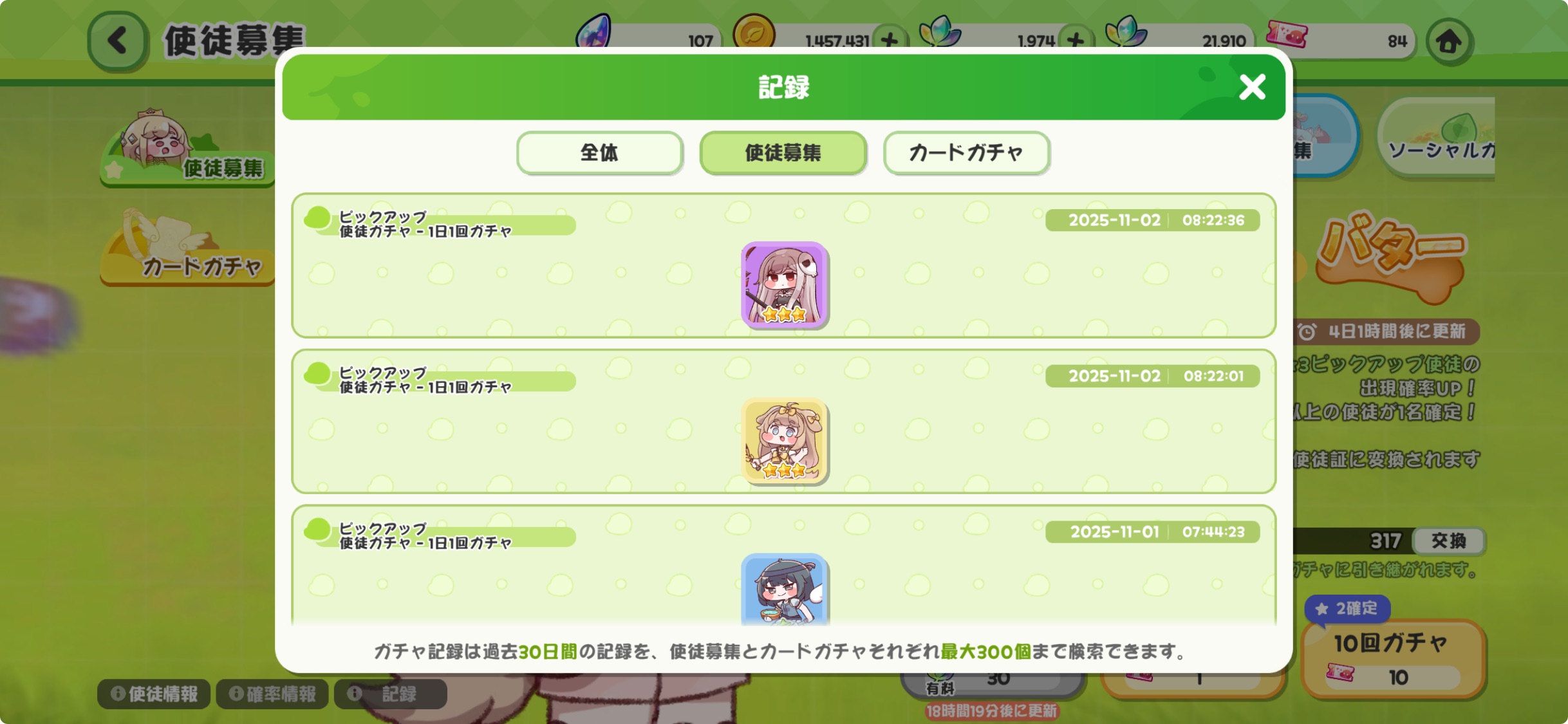The image size is (1568, 724).
Task: Add crystals with plus beside 1,974
Action: [x=1076, y=41]
